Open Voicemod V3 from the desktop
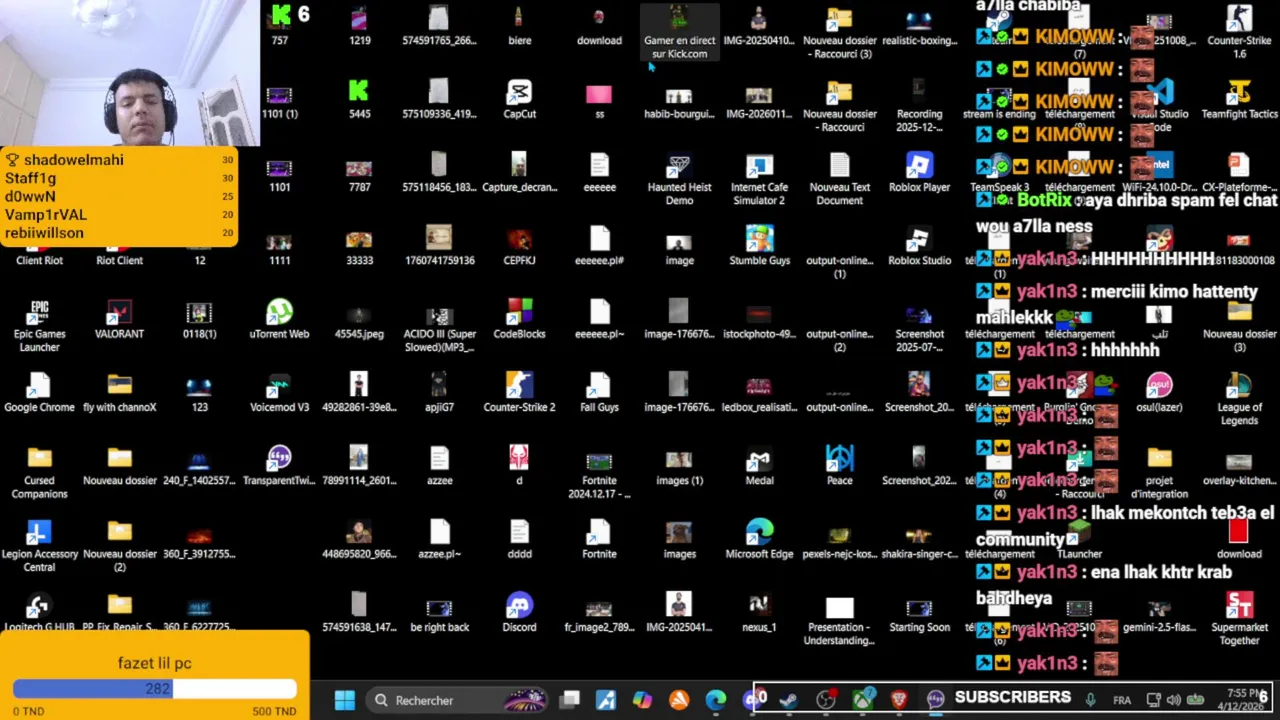 [x=279, y=393]
